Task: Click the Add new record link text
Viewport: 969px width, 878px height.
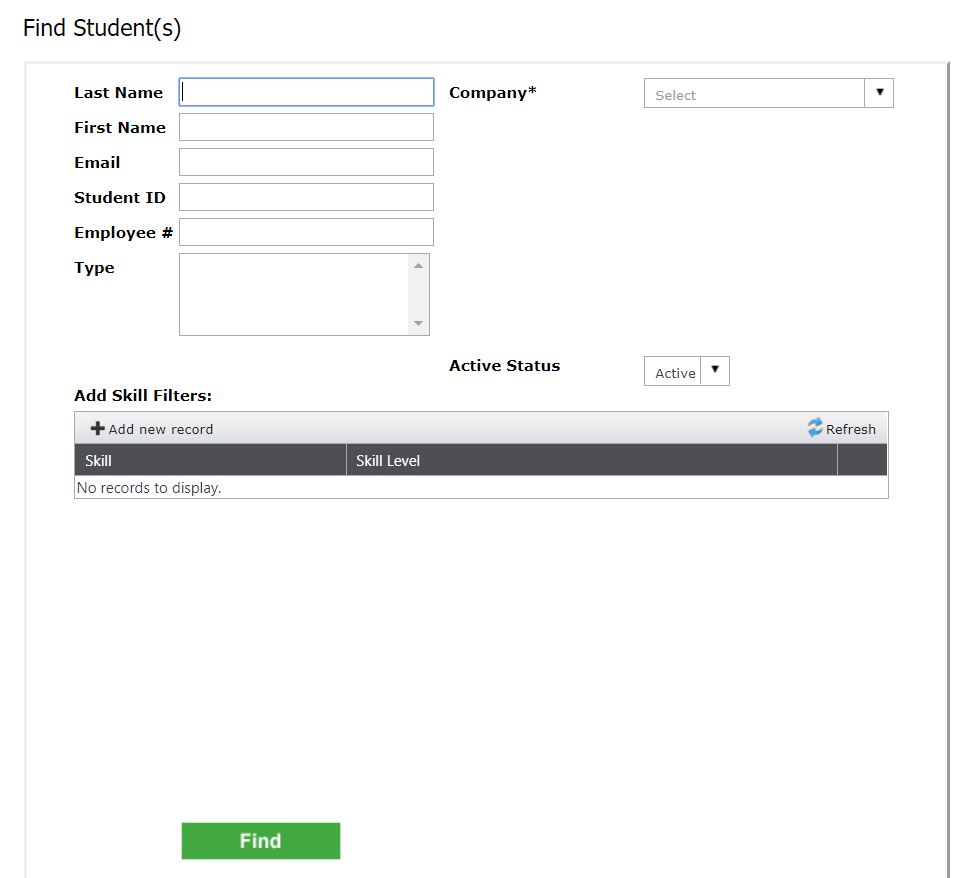Action: [160, 429]
